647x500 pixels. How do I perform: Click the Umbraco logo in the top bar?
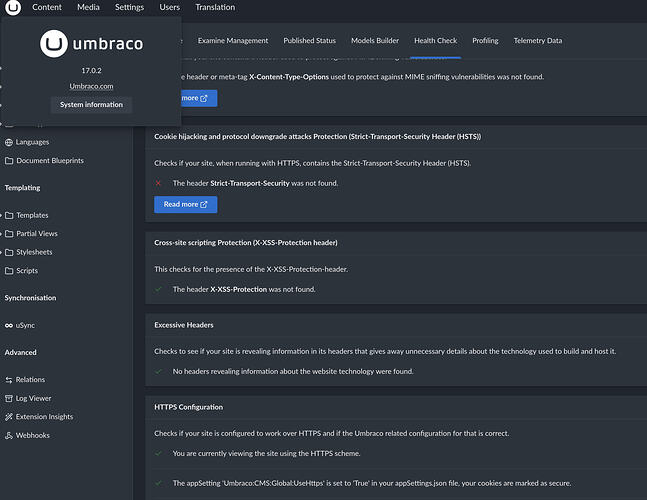(x=13, y=7)
